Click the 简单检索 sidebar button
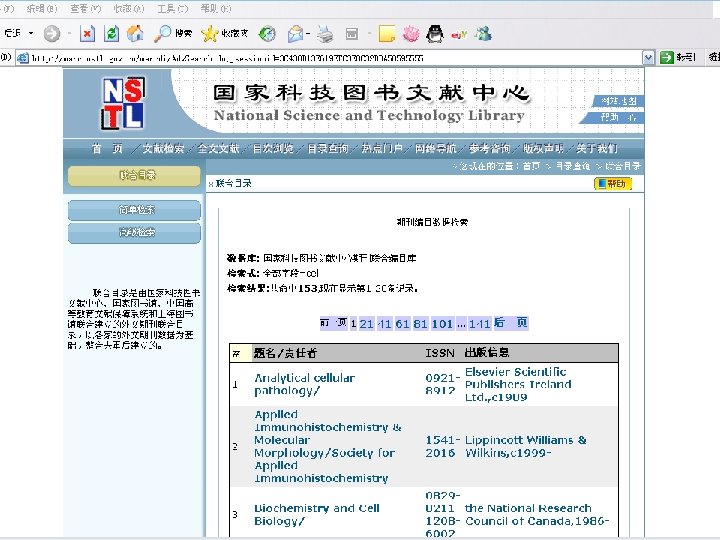This screenshot has width=720, height=540. [134, 210]
